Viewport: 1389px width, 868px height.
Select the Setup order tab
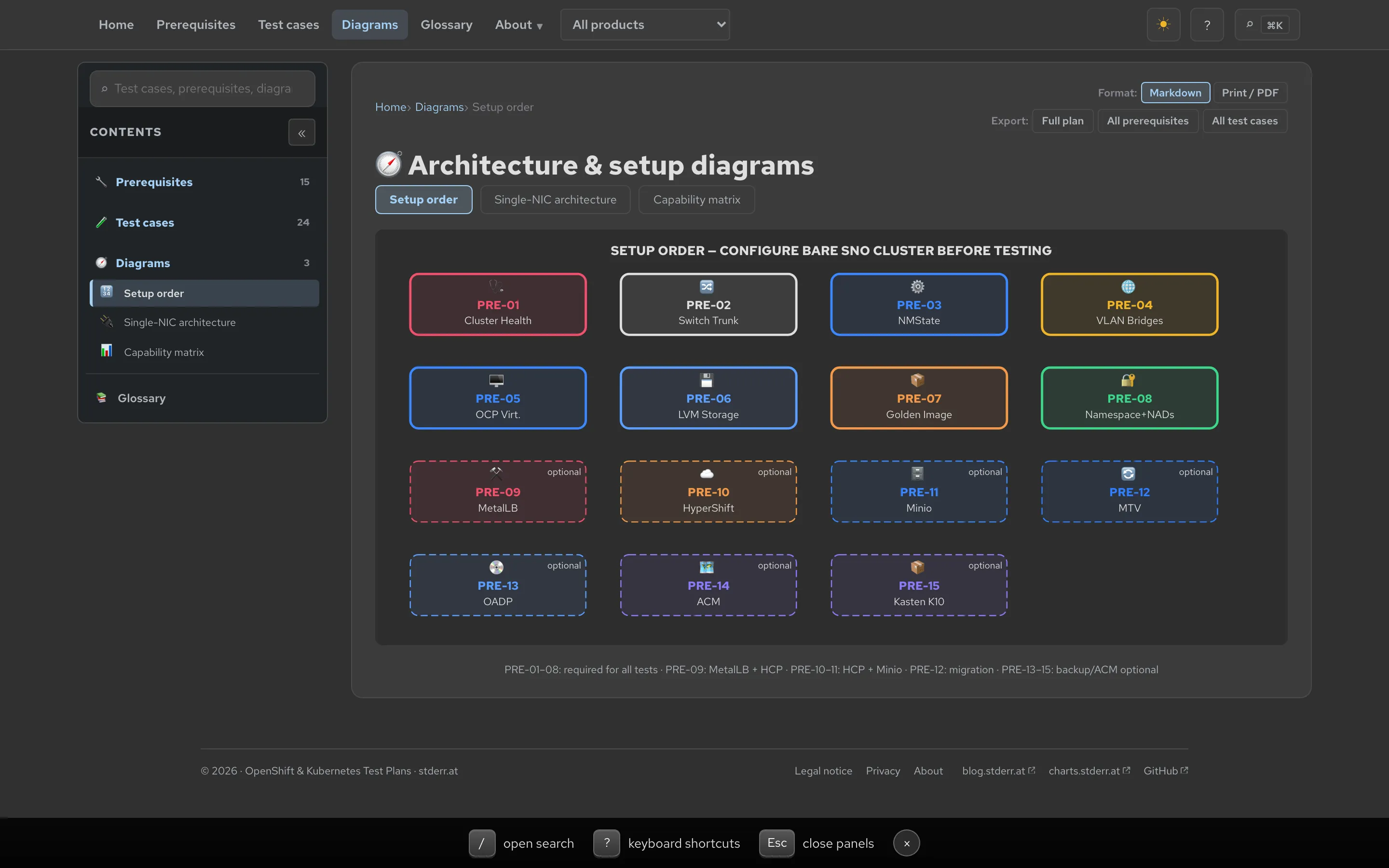(423, 200)
